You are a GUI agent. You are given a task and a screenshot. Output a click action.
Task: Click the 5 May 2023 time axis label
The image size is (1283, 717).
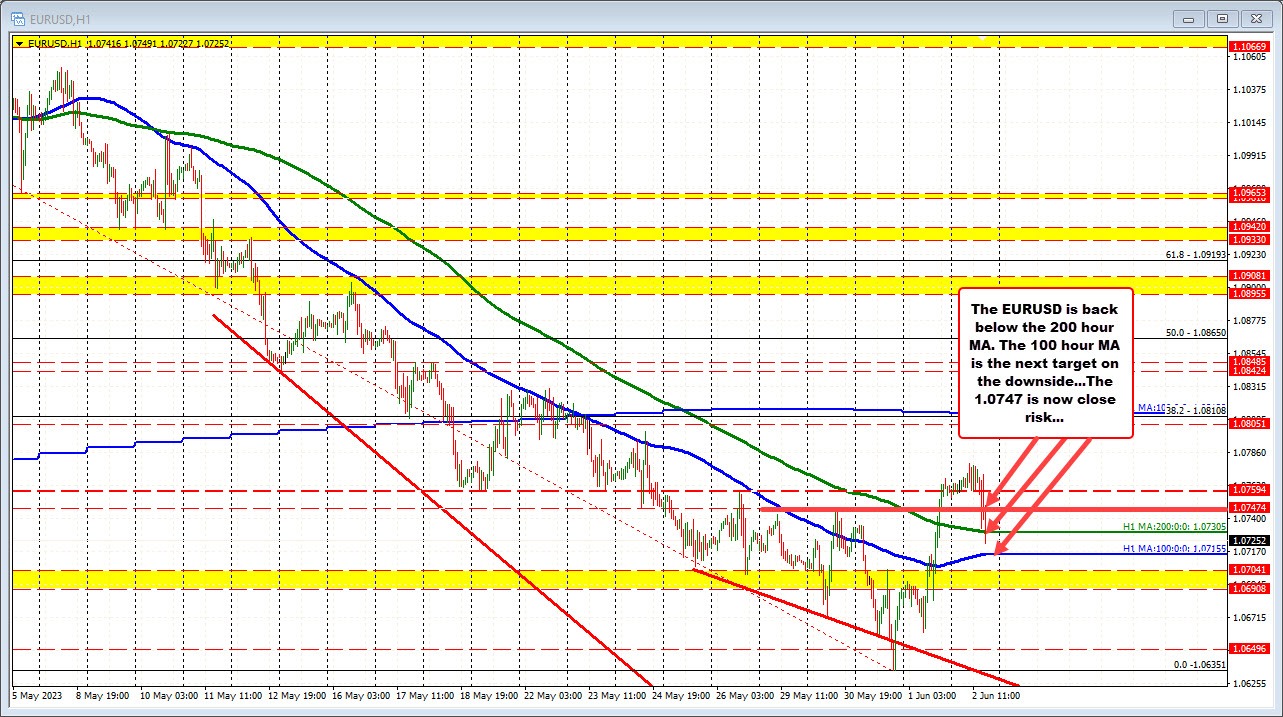(36, 694)
